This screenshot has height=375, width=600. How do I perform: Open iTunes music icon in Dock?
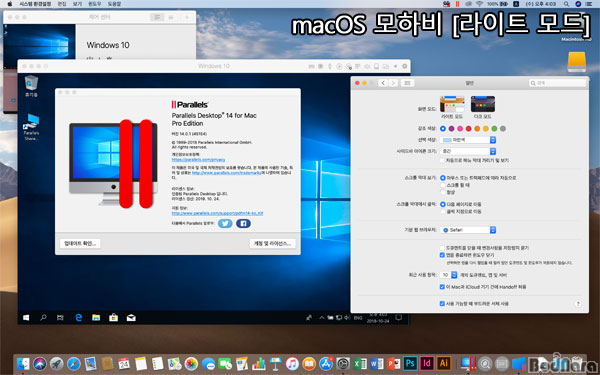[x=292, y=363]
